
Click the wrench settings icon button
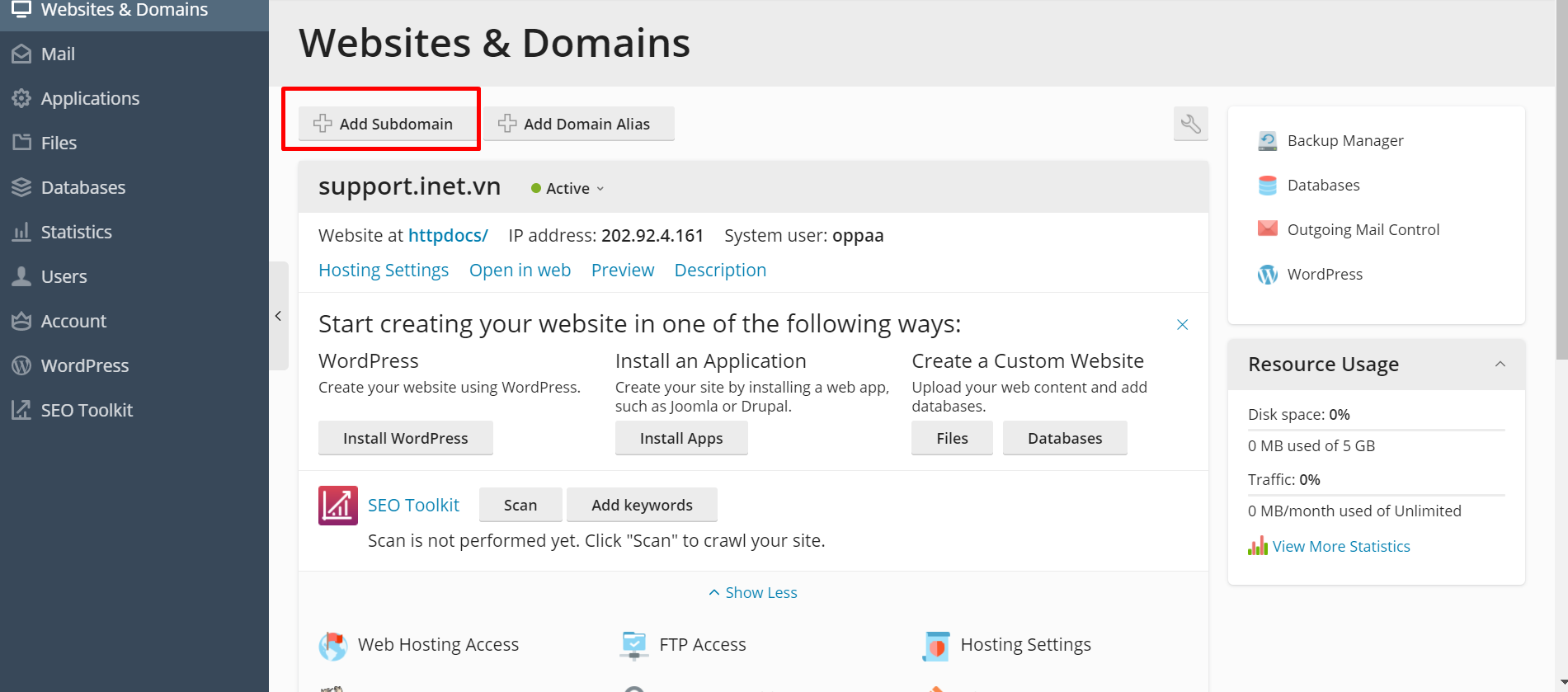pyautogui.click(x=1190, y=124)
